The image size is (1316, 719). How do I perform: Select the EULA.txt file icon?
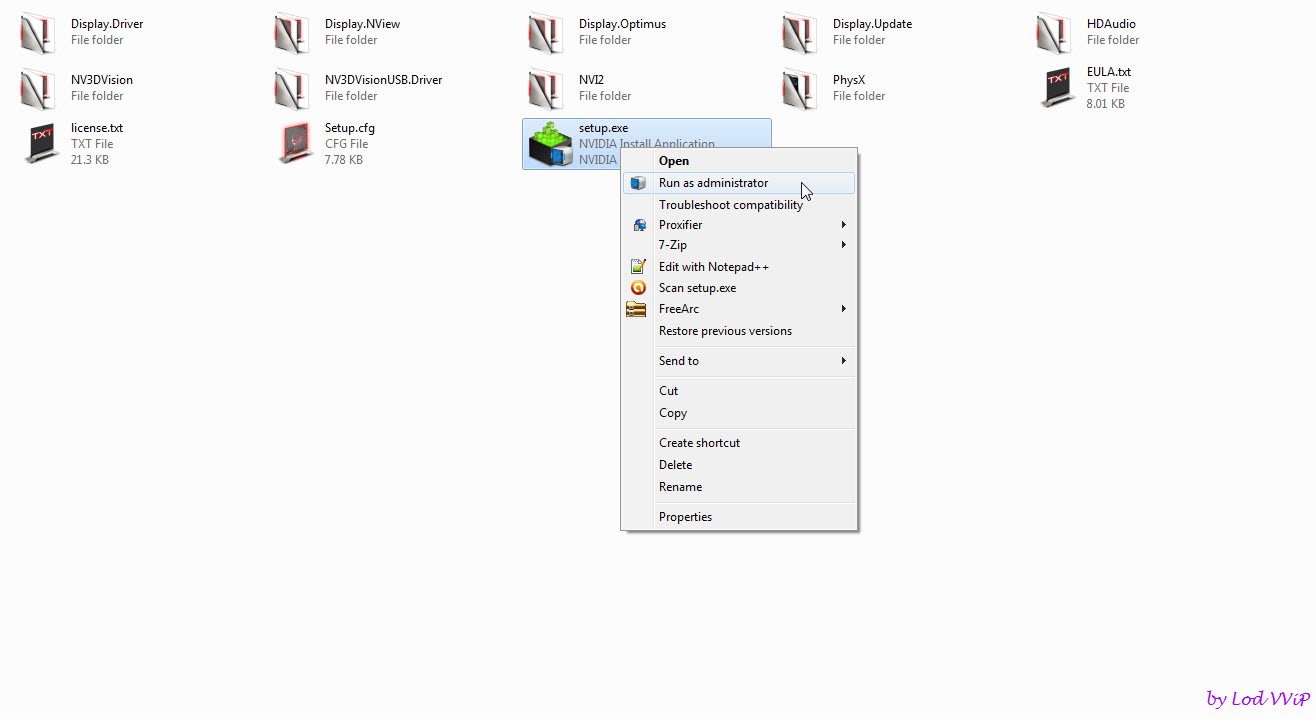(x=1057, y=88)
